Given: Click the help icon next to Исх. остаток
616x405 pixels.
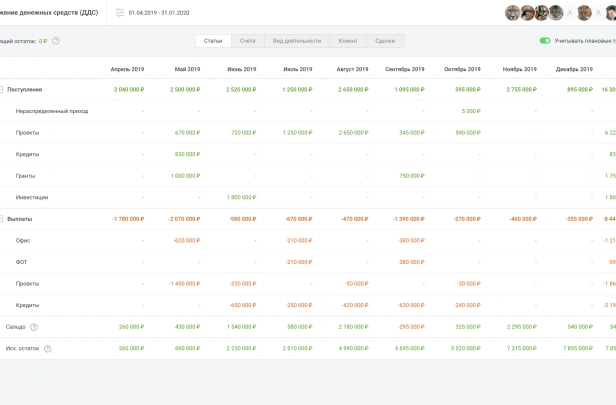Looking at the screenshot, I should tap(48, 348).
